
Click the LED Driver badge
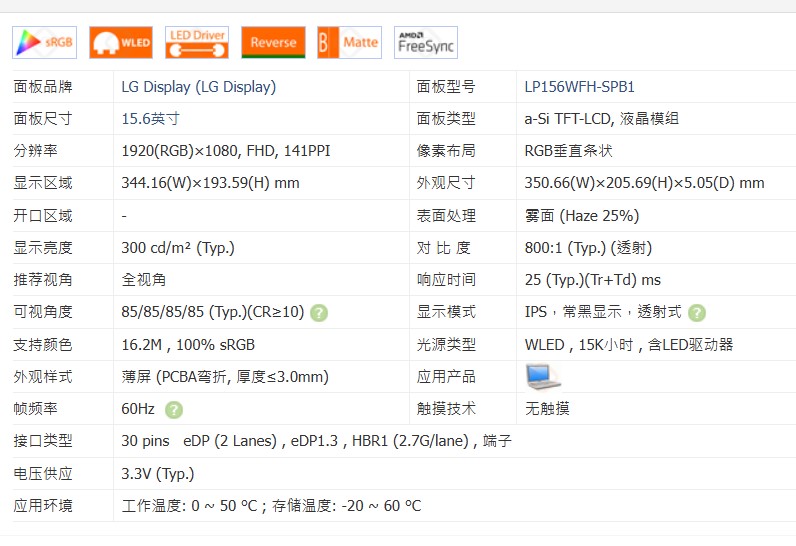coord(197,43)
